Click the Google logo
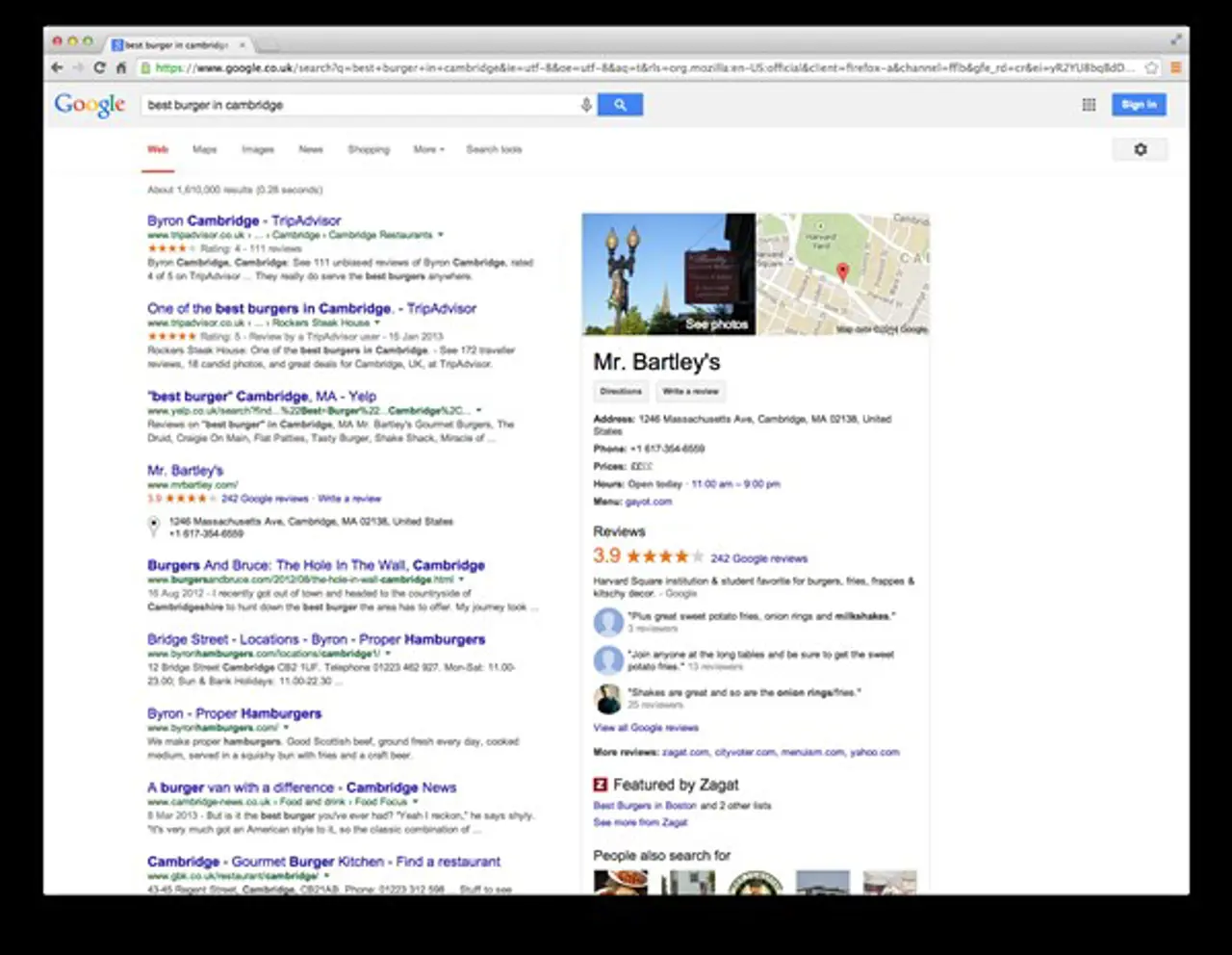The image size is (1232, 955). pyautogui.click(x=90, y=105)
